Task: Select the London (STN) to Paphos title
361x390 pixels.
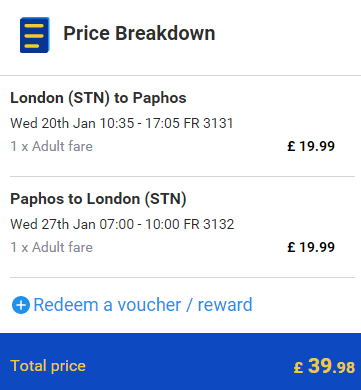Action: (x=98, y=98)
